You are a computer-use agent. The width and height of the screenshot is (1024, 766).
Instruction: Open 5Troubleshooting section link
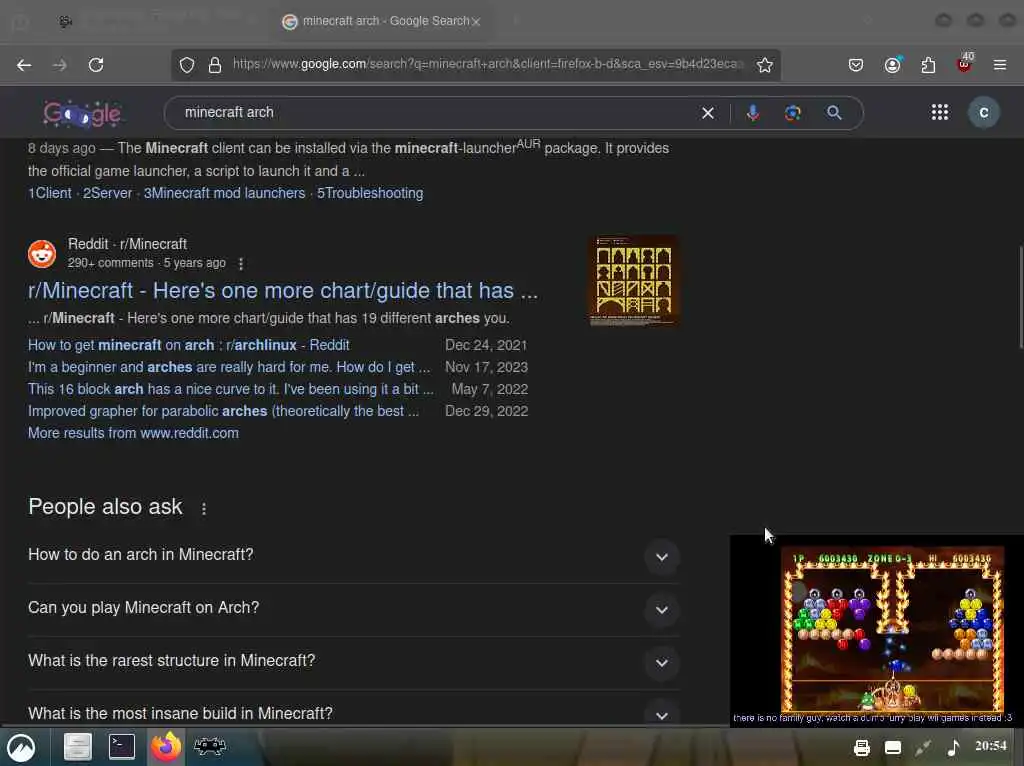(370, 193)
